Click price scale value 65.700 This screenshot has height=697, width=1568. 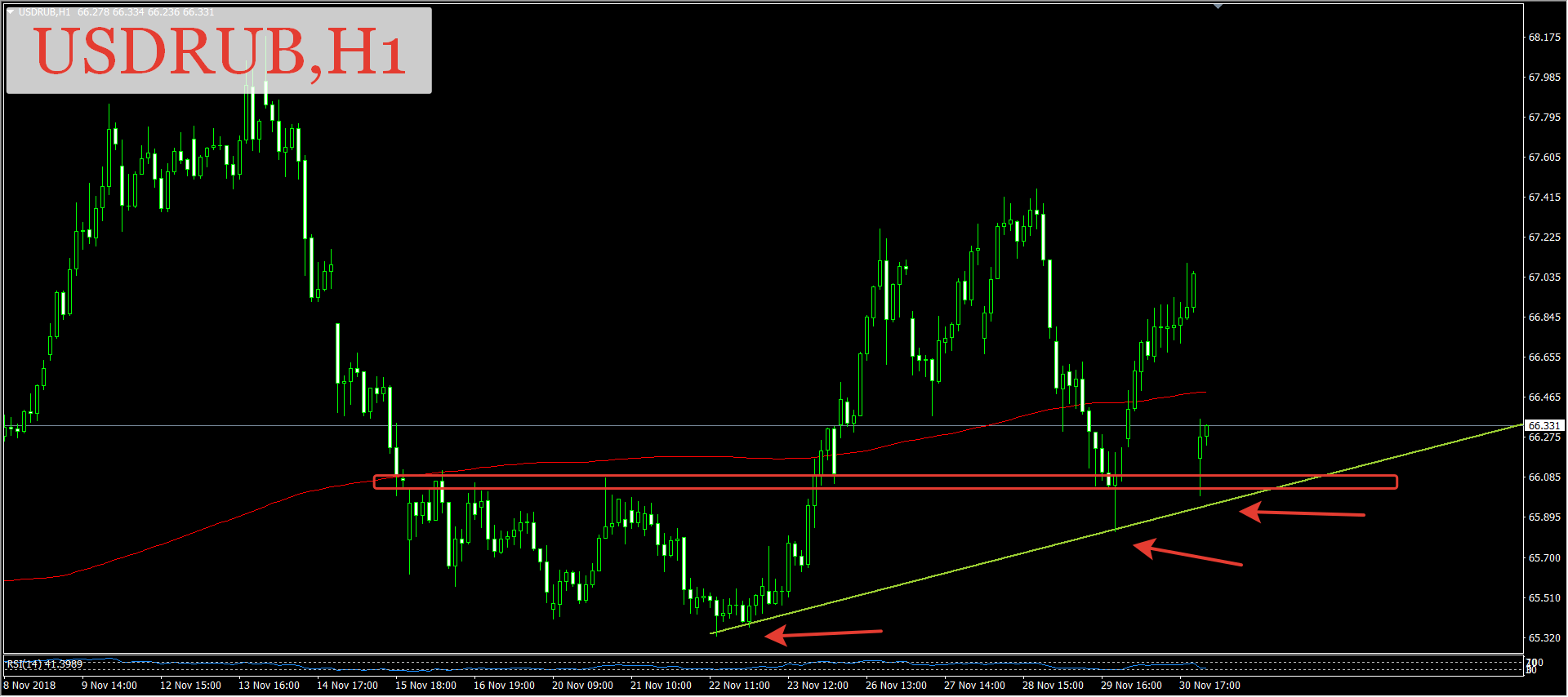click(1544, 558)
